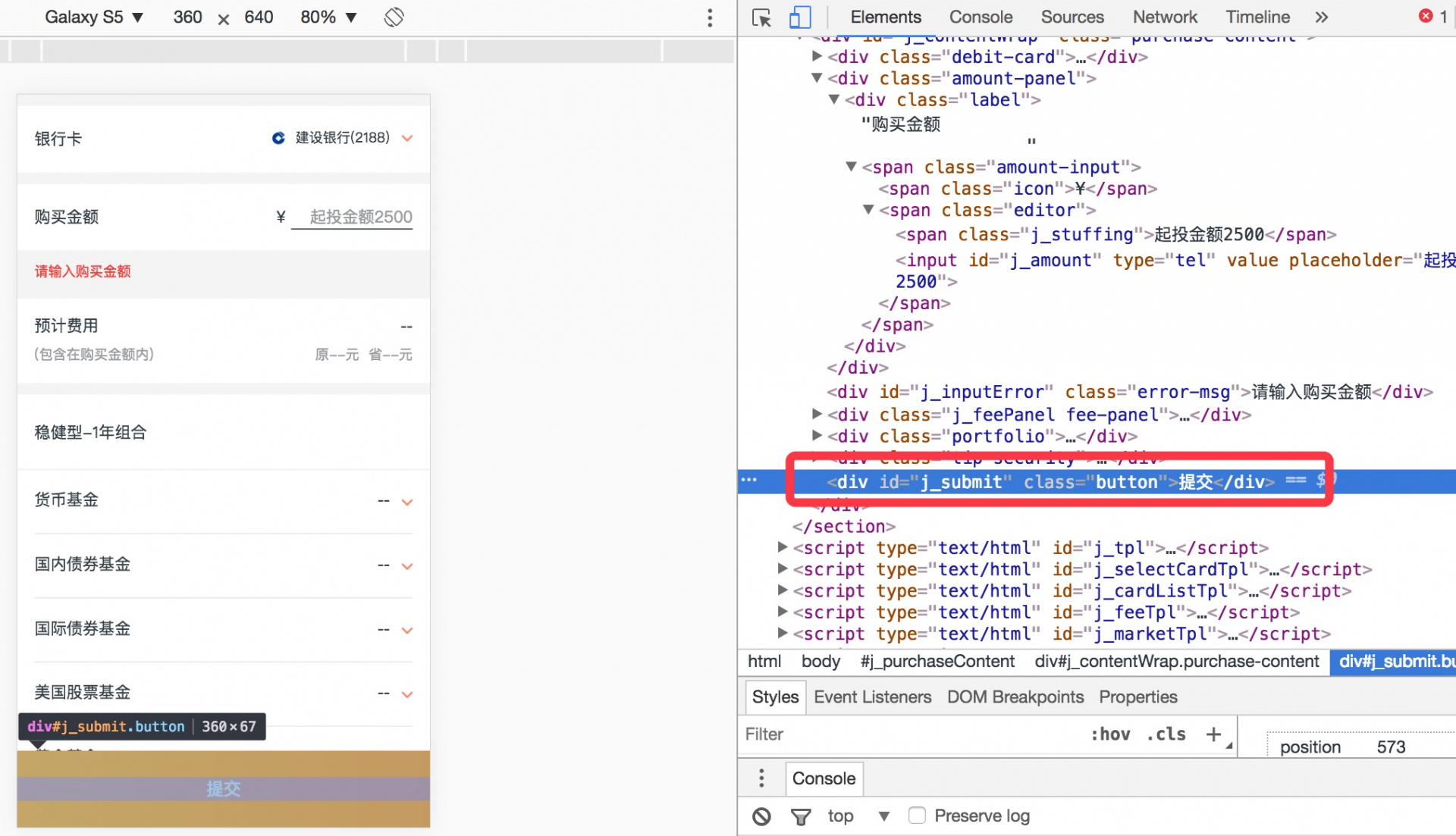Open the Event Listeners sidebar tab

pos(872,697)
